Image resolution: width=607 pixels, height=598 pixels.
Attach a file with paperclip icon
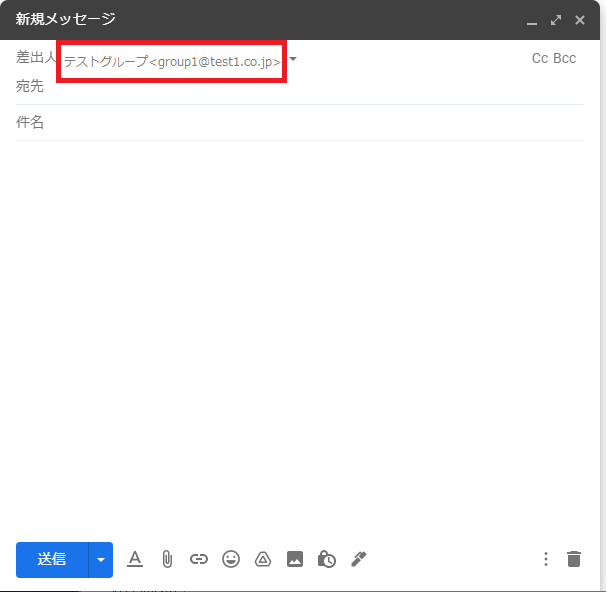click(167, 559)
